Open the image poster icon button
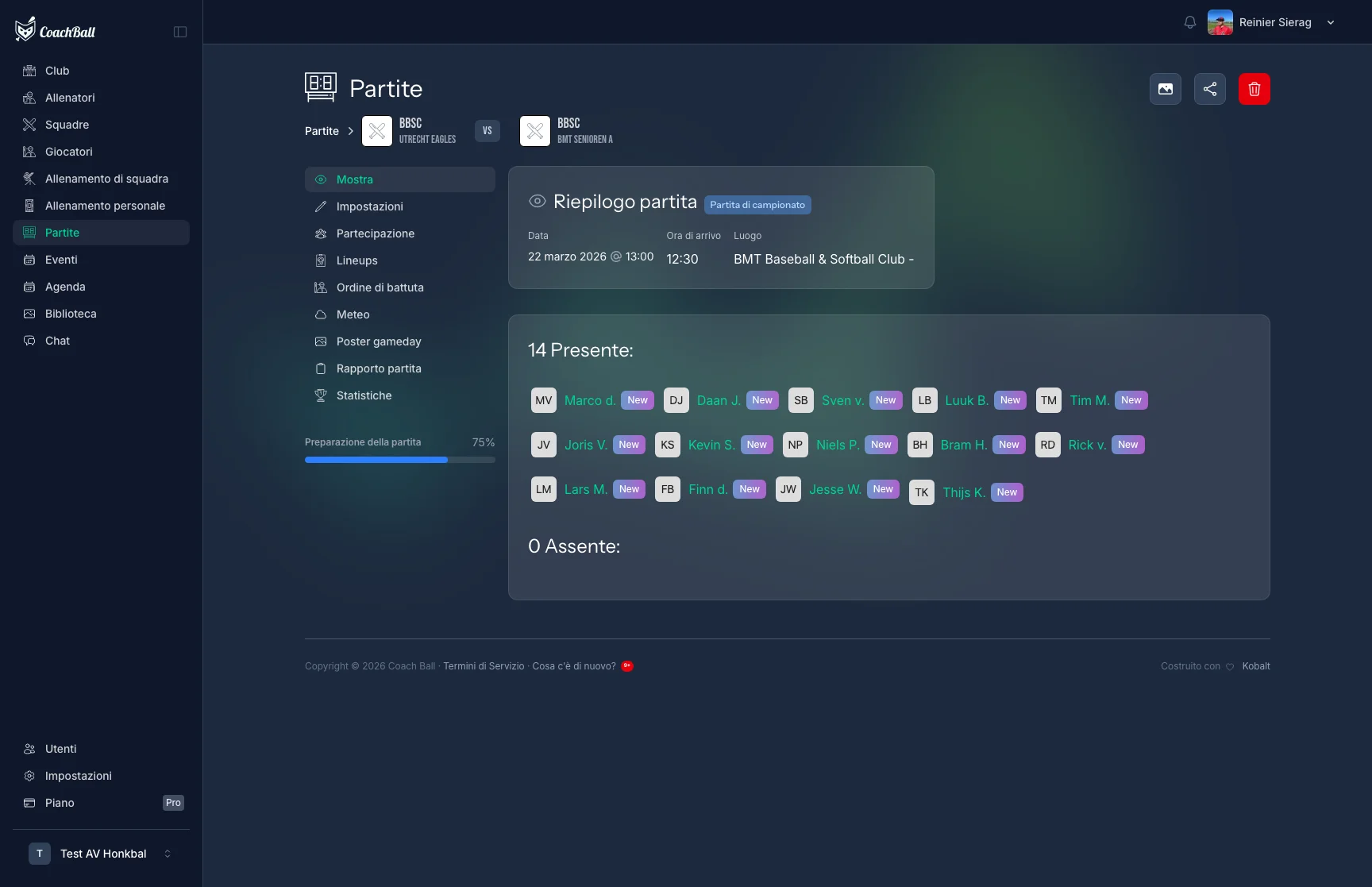The image size is (1372, 887). point(1165,89)
